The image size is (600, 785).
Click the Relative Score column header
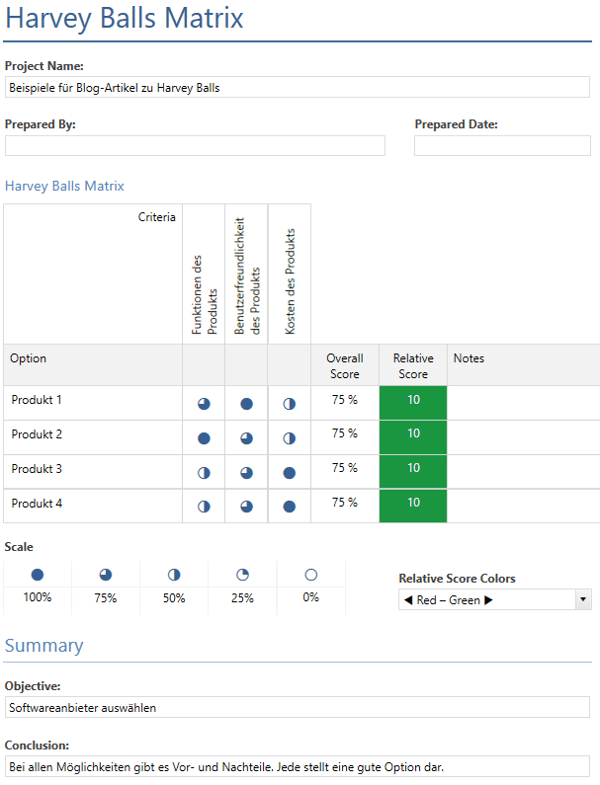tap(413, 366)
